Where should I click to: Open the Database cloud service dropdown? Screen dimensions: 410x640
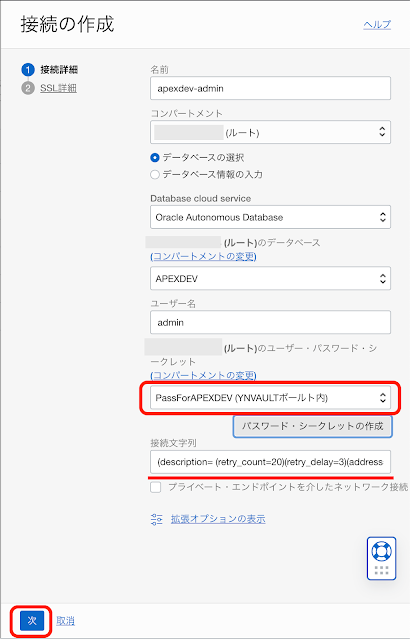270,217
